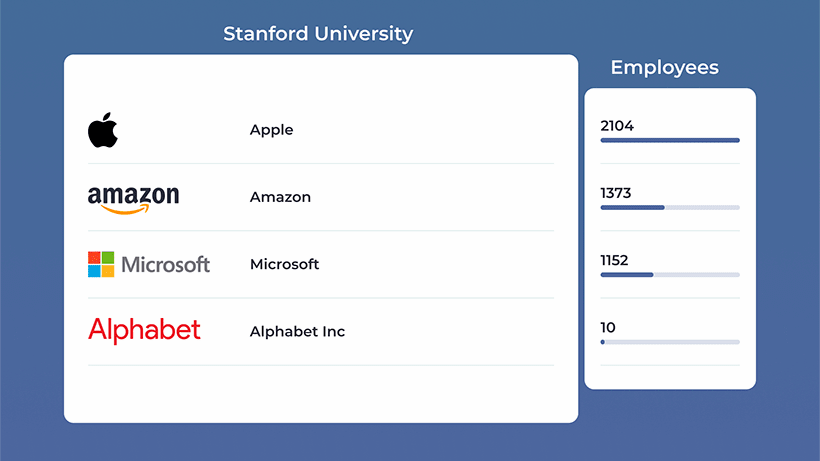
Task: Click the 10 employee count
Action: [608, 327]
